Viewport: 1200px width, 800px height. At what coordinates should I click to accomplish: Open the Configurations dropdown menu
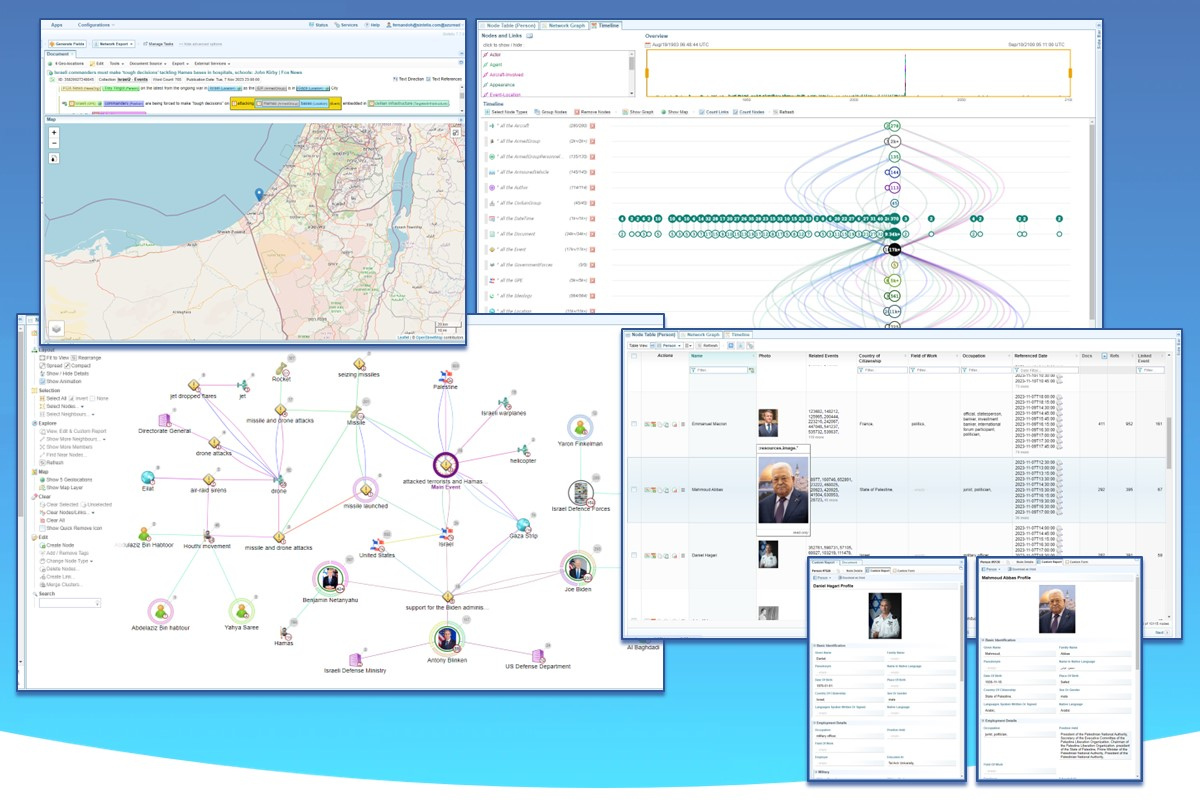point(96,25)
